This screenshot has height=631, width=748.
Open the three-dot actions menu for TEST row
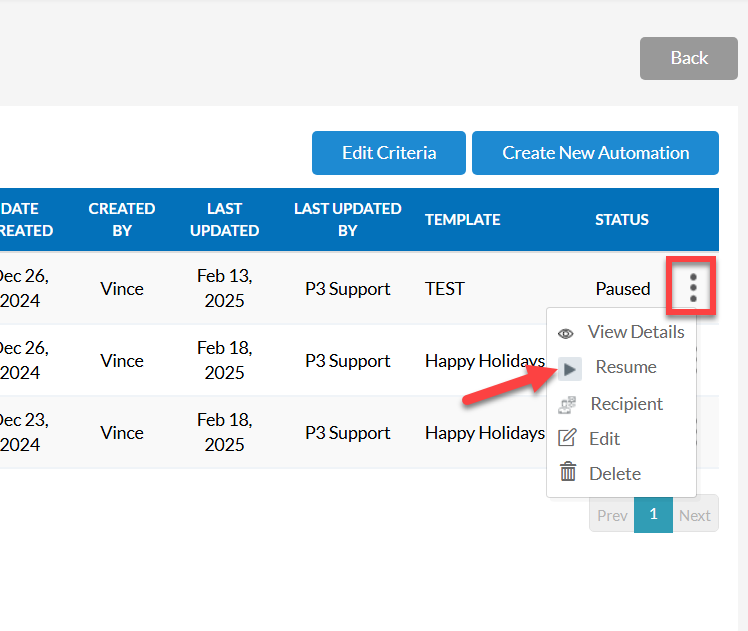pyautogui.click(x=693, y=288)
